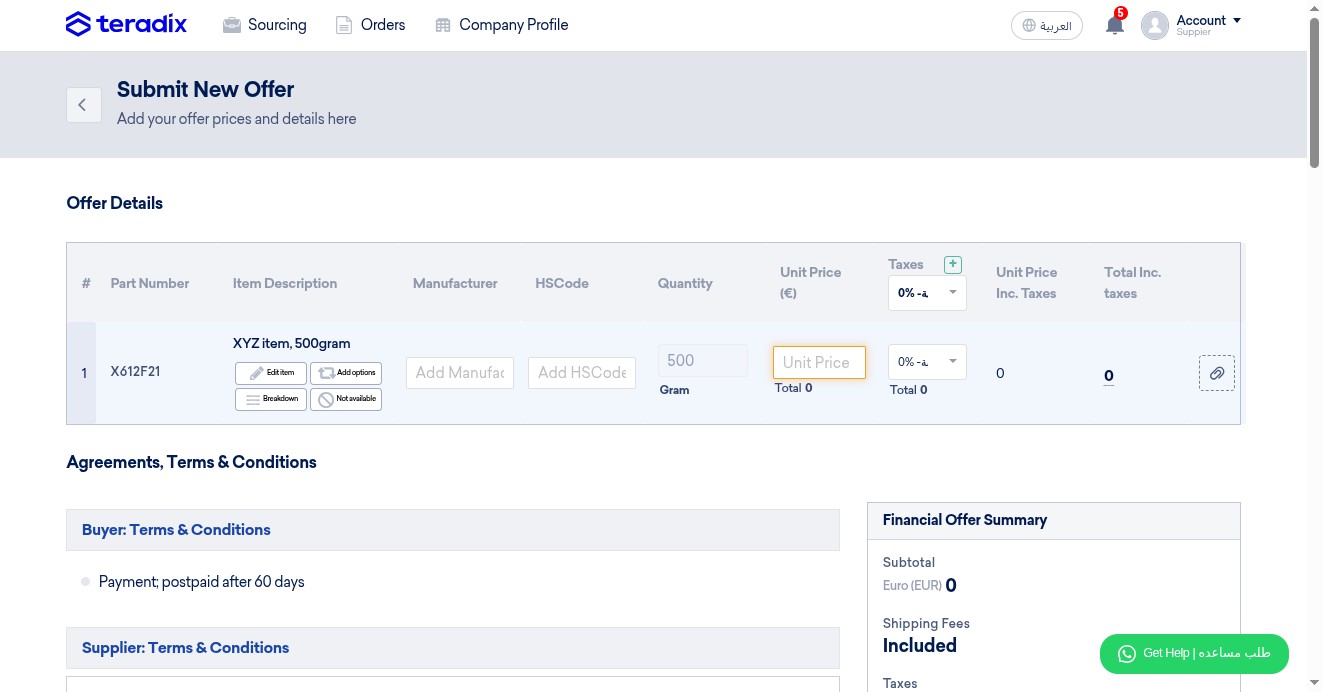The image size is (1322, 692).
Task: Open the Orders menu
Action: pyautogui.click(x=371, y=25)
